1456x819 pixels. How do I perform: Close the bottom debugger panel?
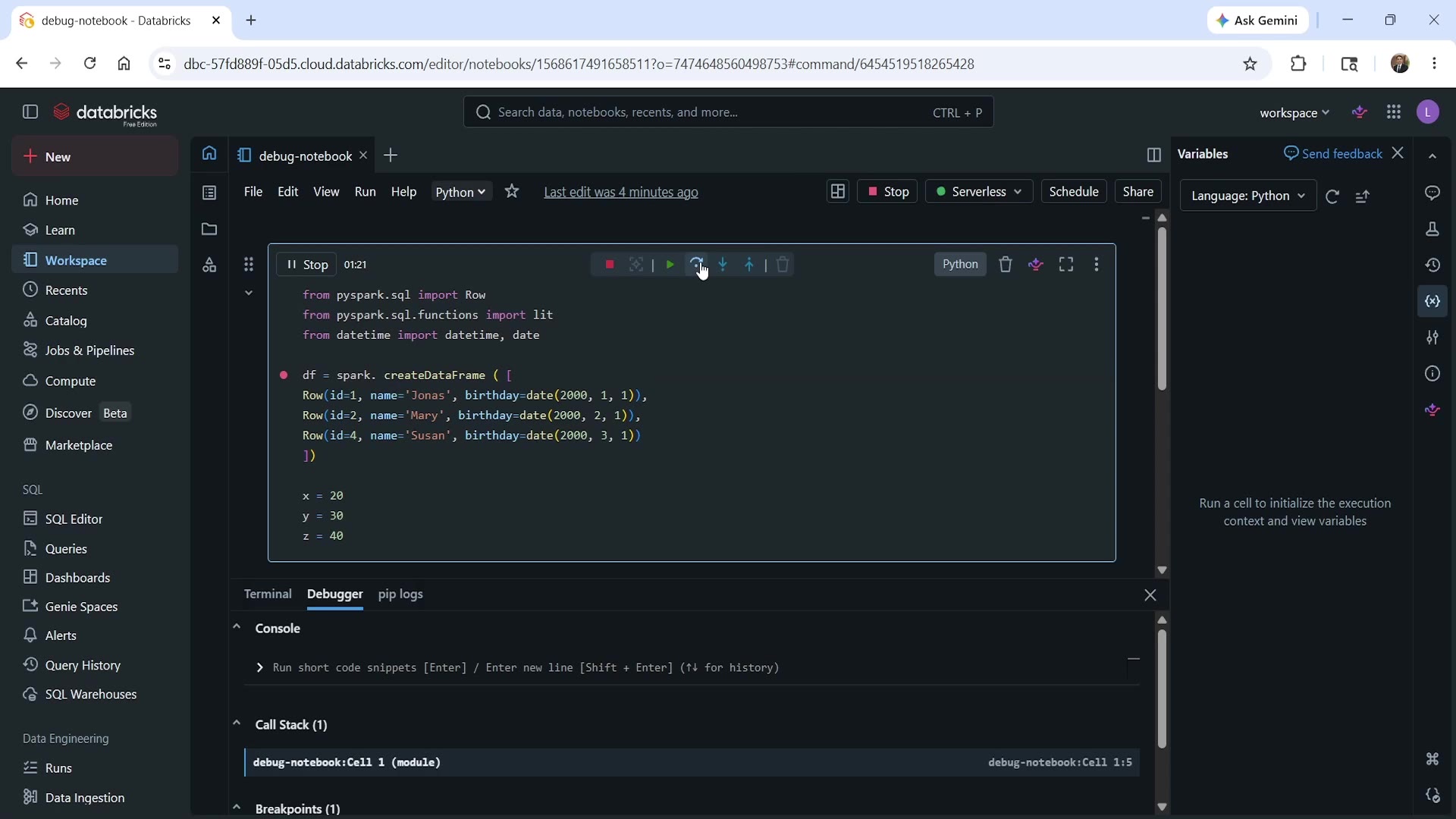(1150, 595)
